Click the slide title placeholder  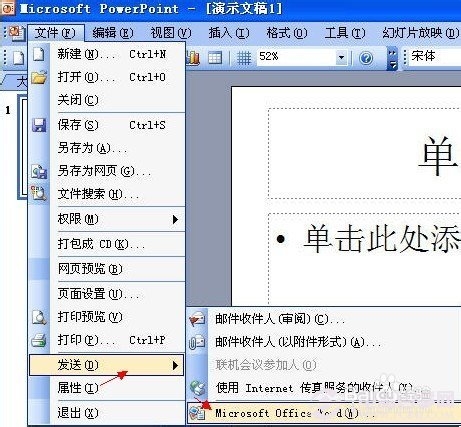(364, 153)
